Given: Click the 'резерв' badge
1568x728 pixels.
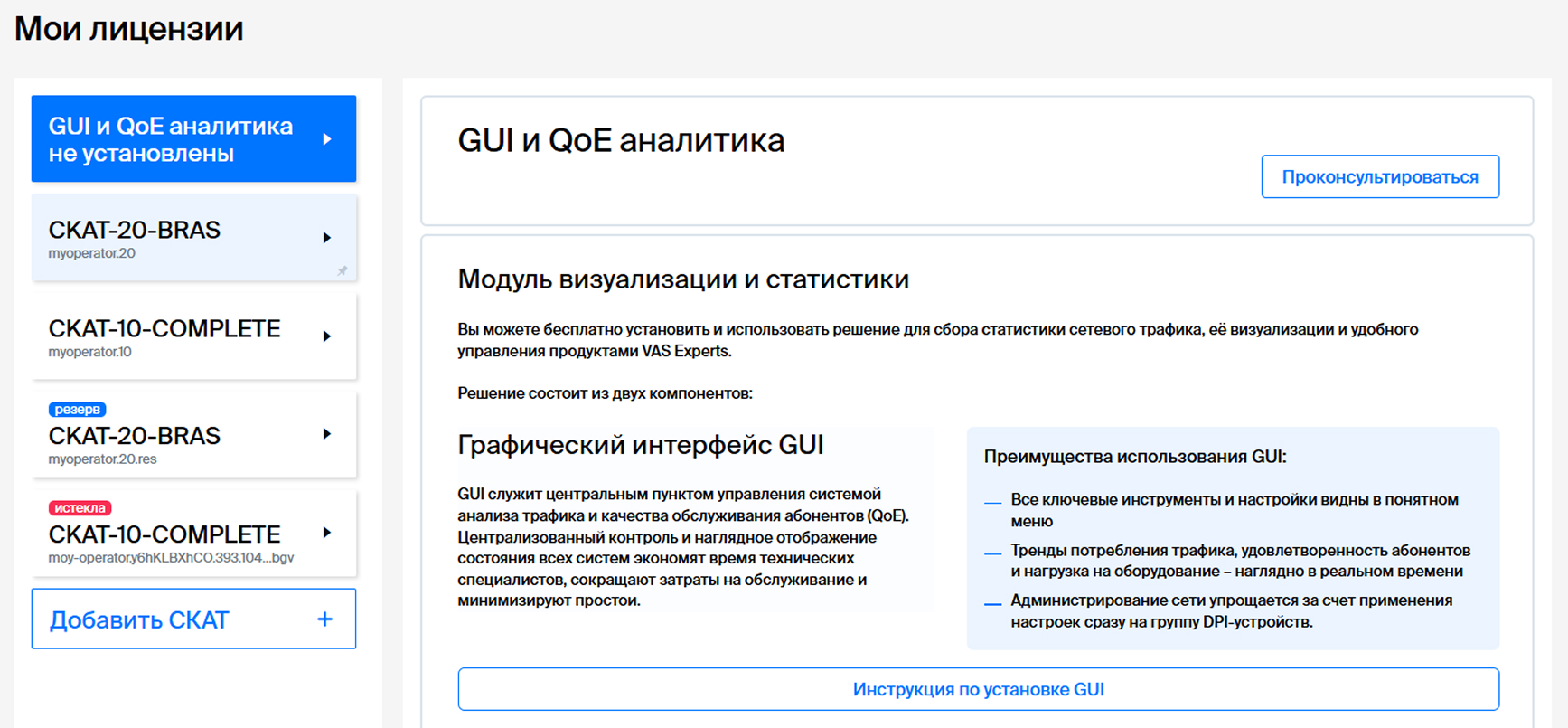Looking at the screenshot, I should tap(77, 410).
